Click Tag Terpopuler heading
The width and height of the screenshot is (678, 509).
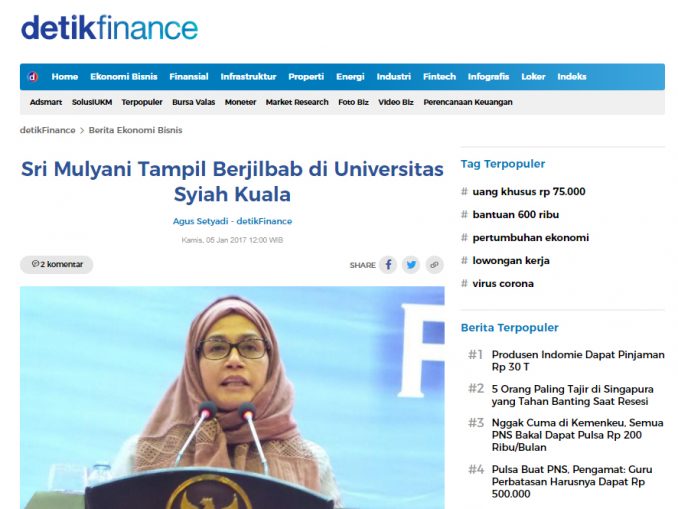pyautogui.click(x=503, y=164)
